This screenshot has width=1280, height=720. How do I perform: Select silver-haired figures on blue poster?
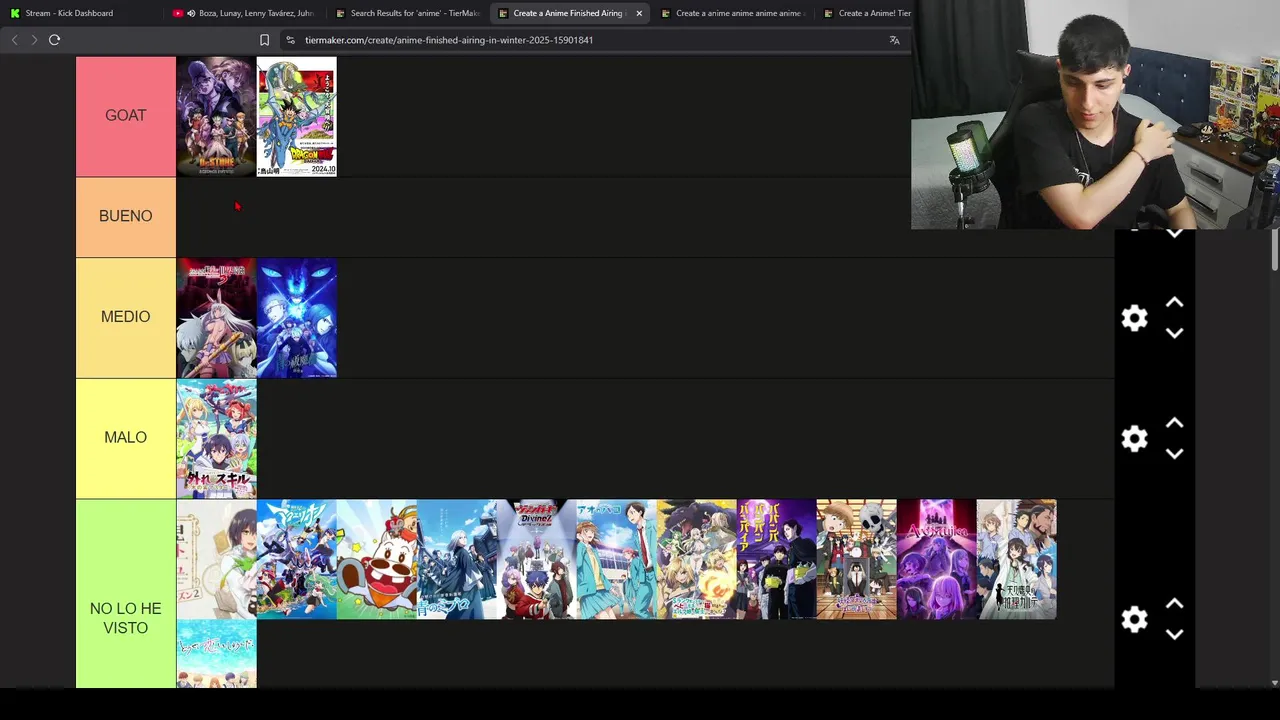457,559
